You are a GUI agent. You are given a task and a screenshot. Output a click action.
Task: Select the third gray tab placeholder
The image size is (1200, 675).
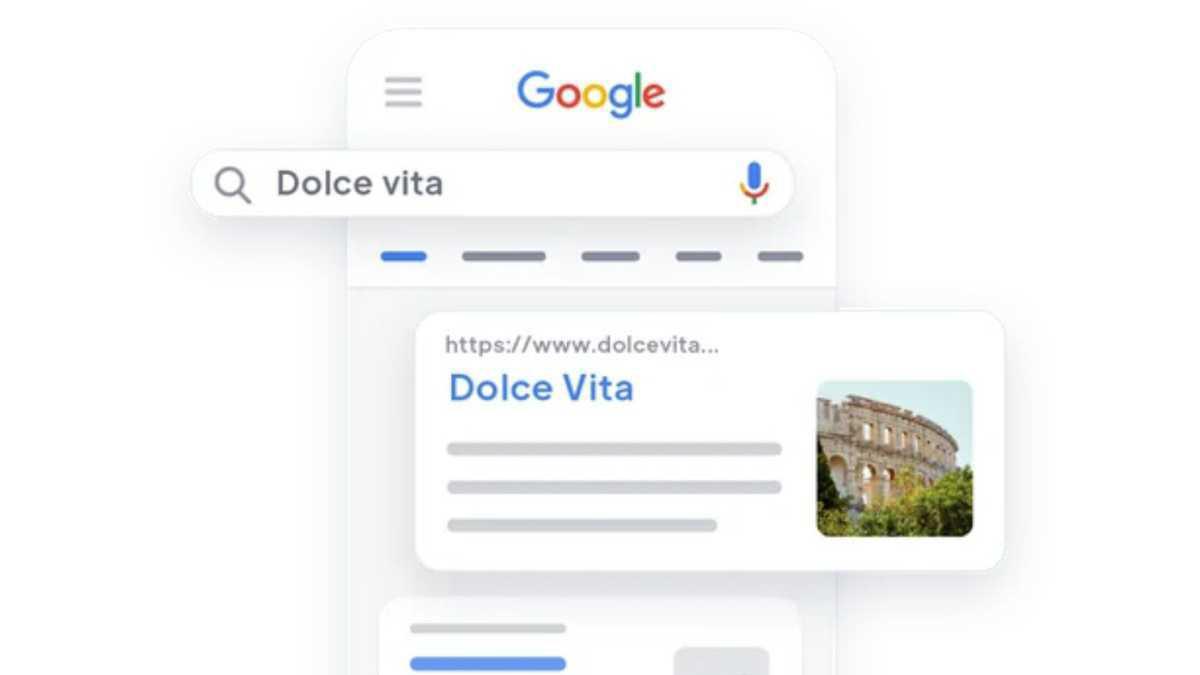pos(610,257)
